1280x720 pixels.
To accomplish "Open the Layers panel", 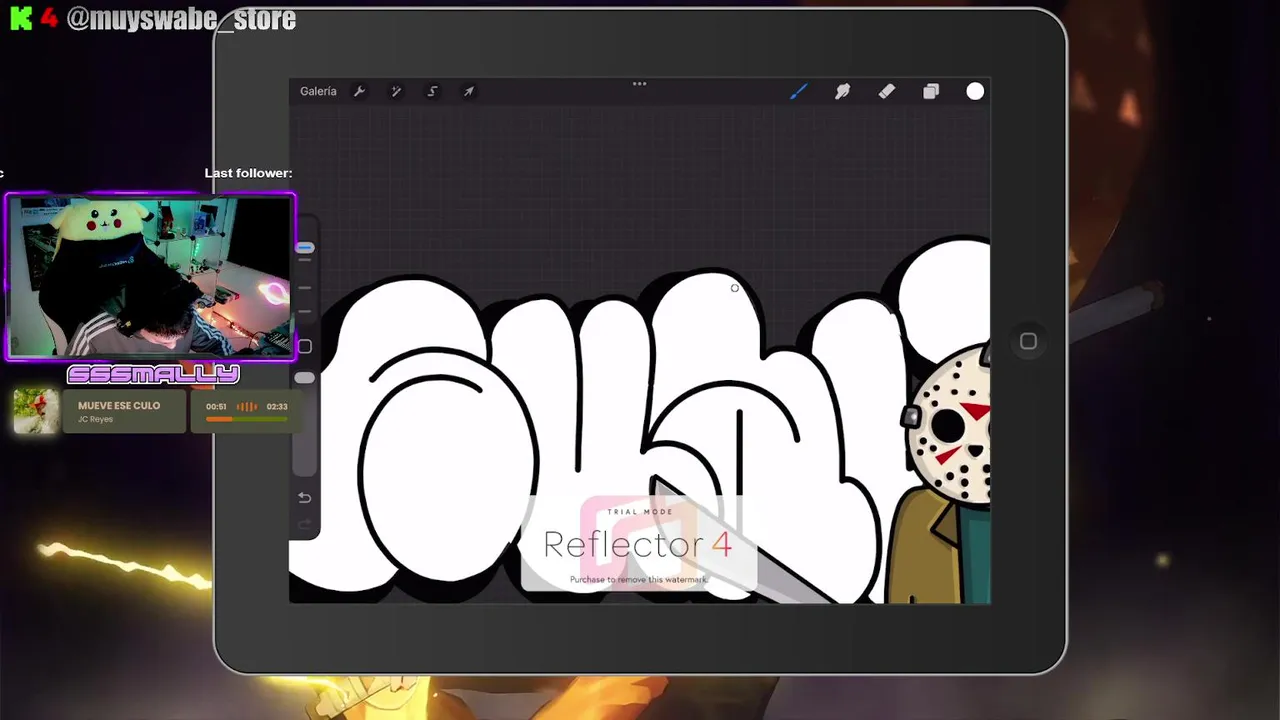I will [x=931, y=91].
